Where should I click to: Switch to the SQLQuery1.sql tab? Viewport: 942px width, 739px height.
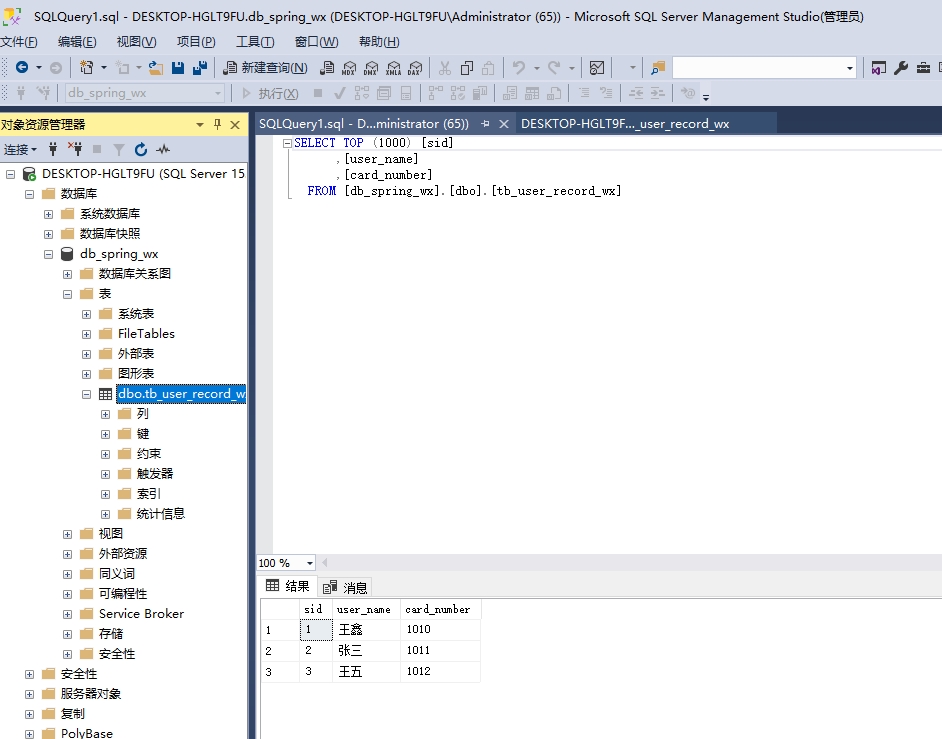364,124
